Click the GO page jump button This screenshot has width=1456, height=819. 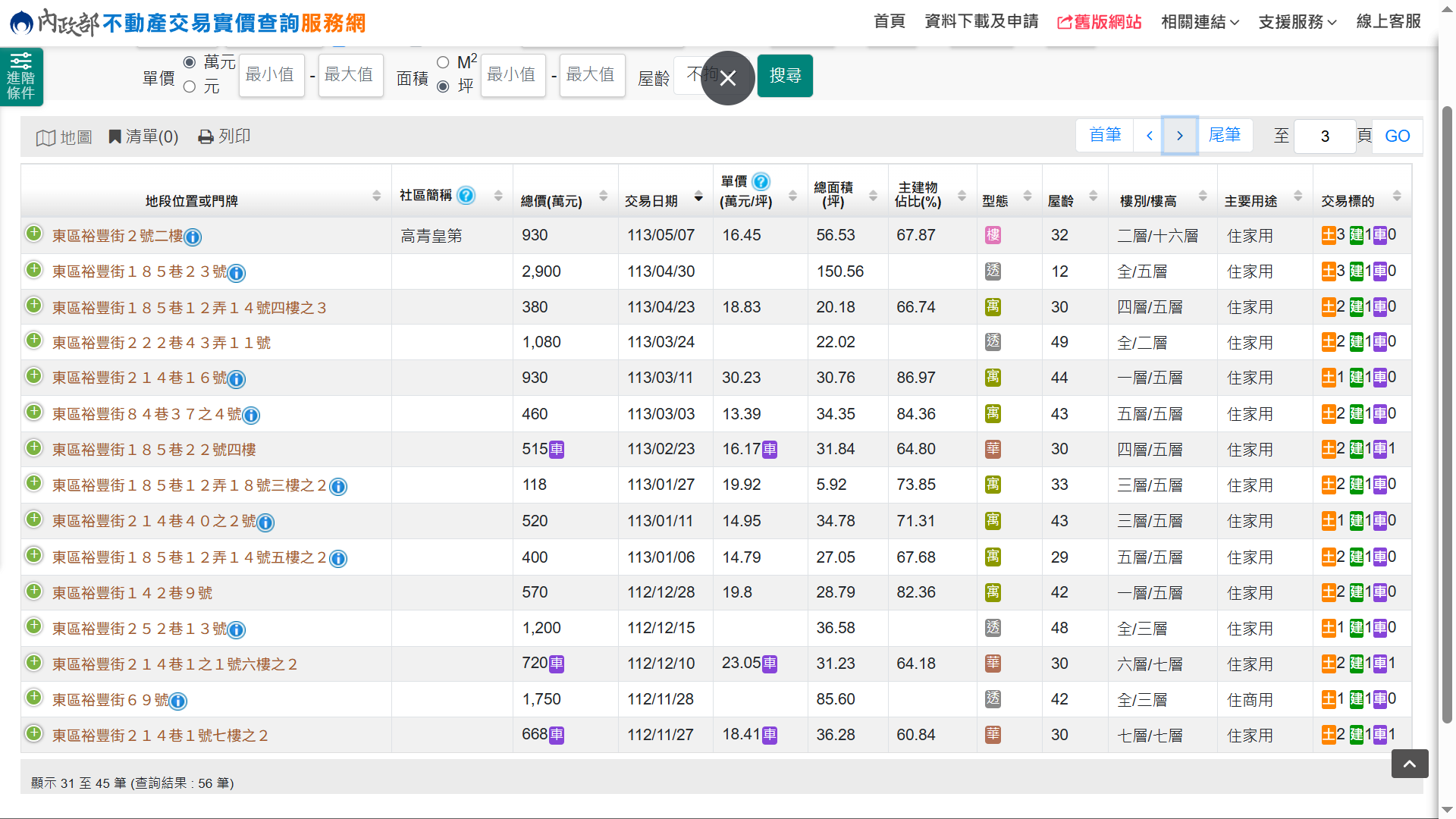pyautogui.click(x=1397, y=136)
